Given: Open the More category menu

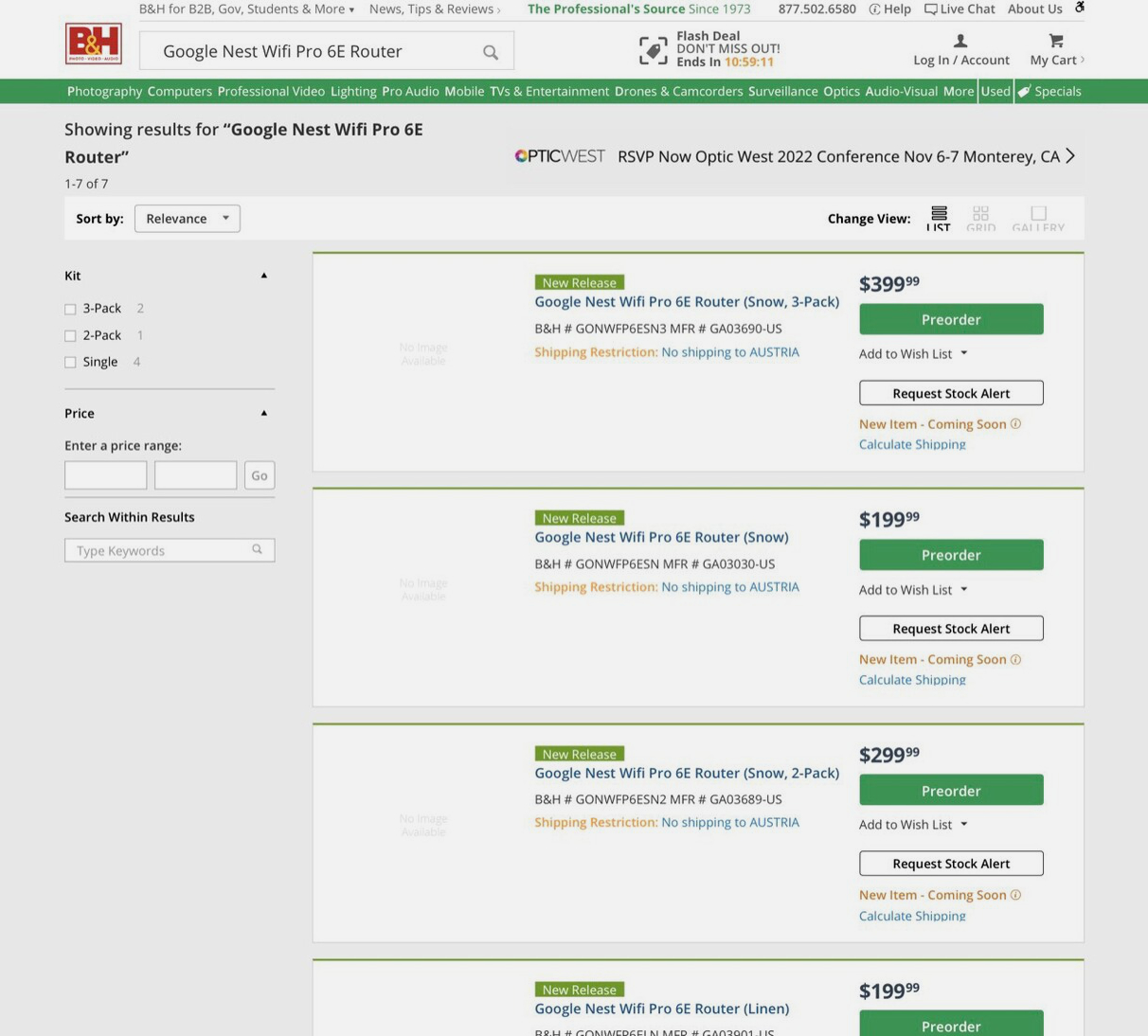Looking at the screenshot, I should (959, 91).
